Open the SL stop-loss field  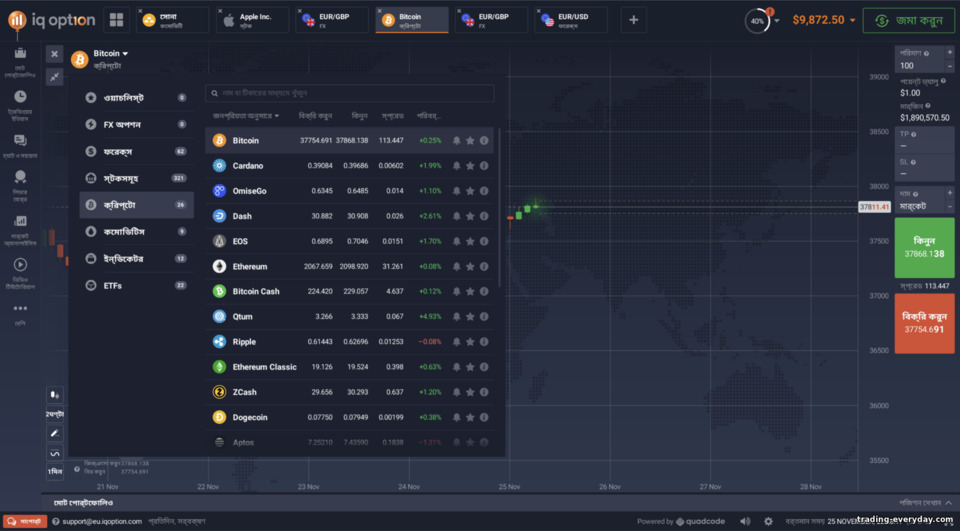point(923,168)
